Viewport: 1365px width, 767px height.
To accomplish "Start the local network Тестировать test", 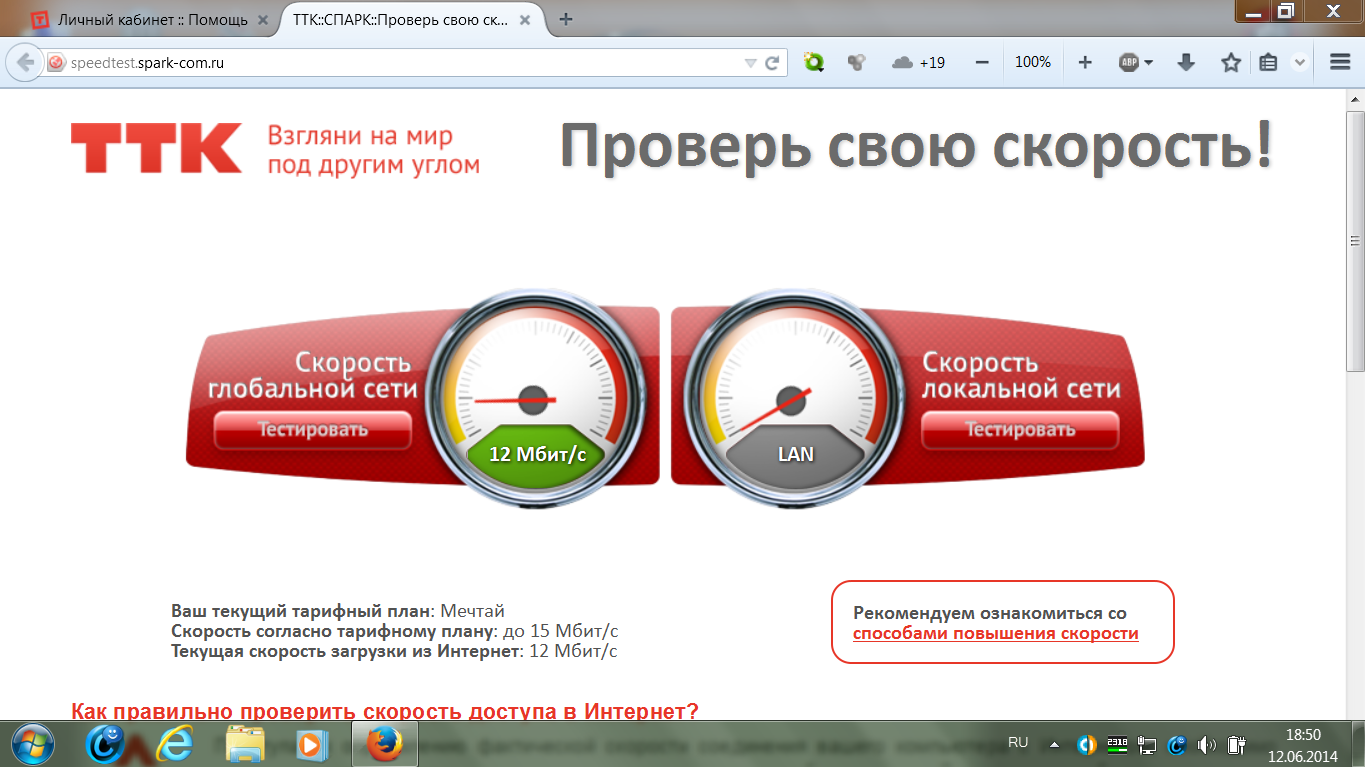I will (1020, 430).
